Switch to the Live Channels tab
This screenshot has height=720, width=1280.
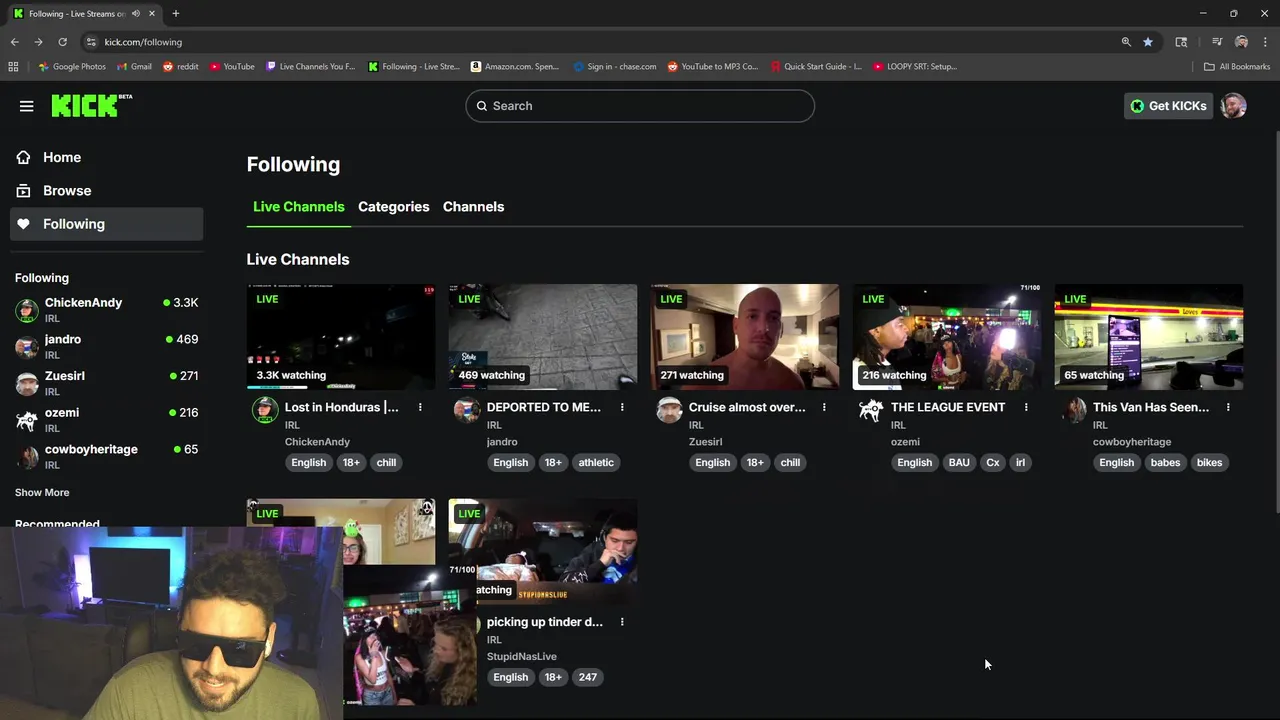pyautogui.click(x=298, y=207)
